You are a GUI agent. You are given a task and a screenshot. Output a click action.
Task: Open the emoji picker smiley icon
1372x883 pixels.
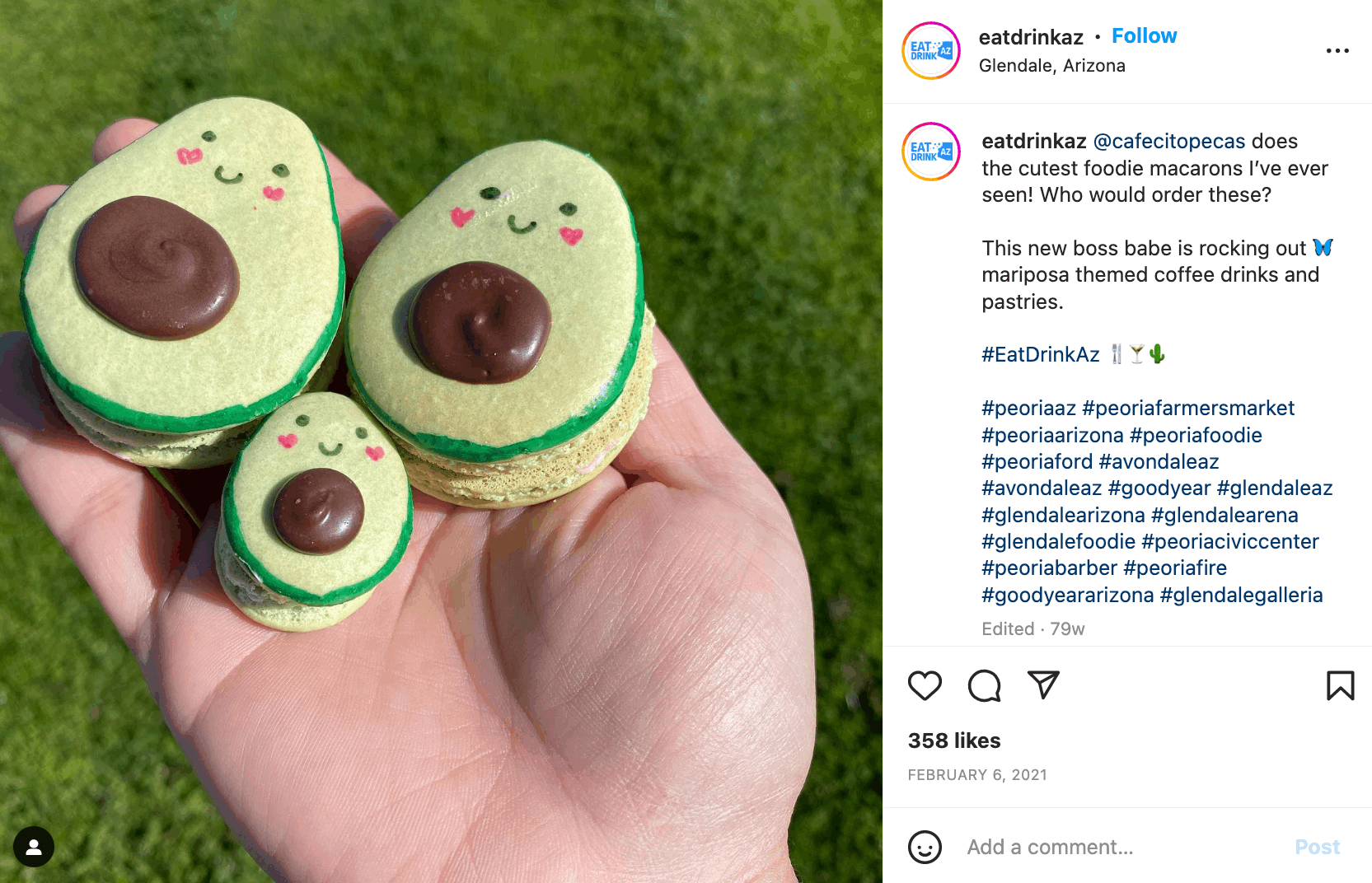(925, 847)
